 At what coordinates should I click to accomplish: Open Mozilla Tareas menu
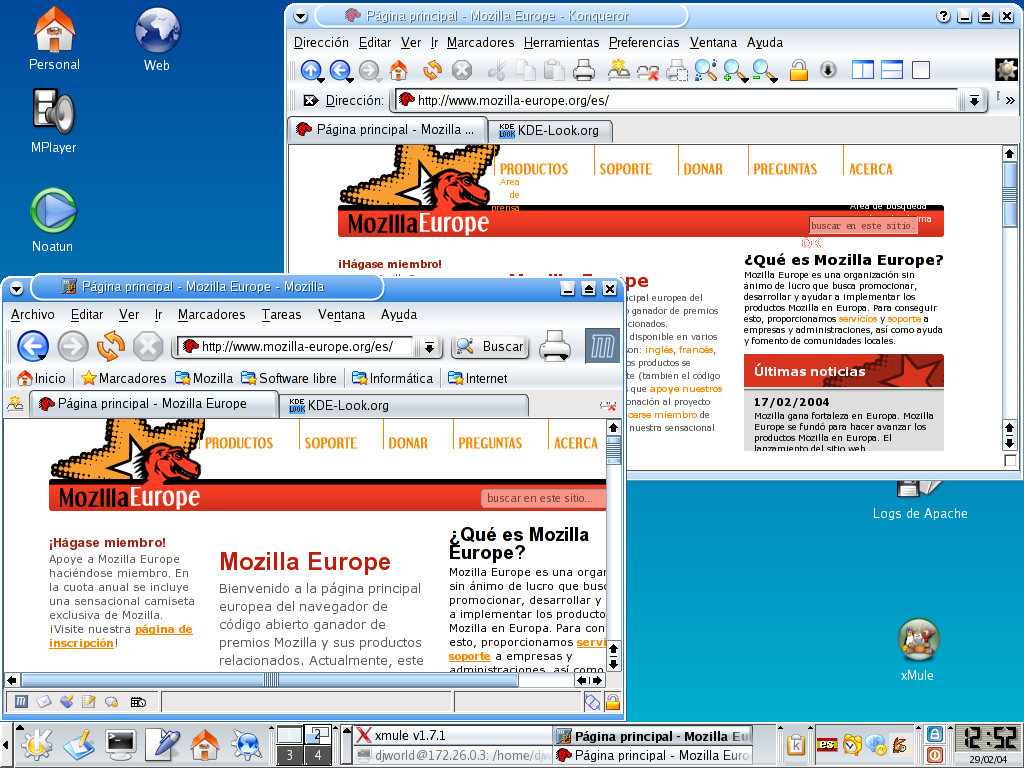tap(281, 315)
